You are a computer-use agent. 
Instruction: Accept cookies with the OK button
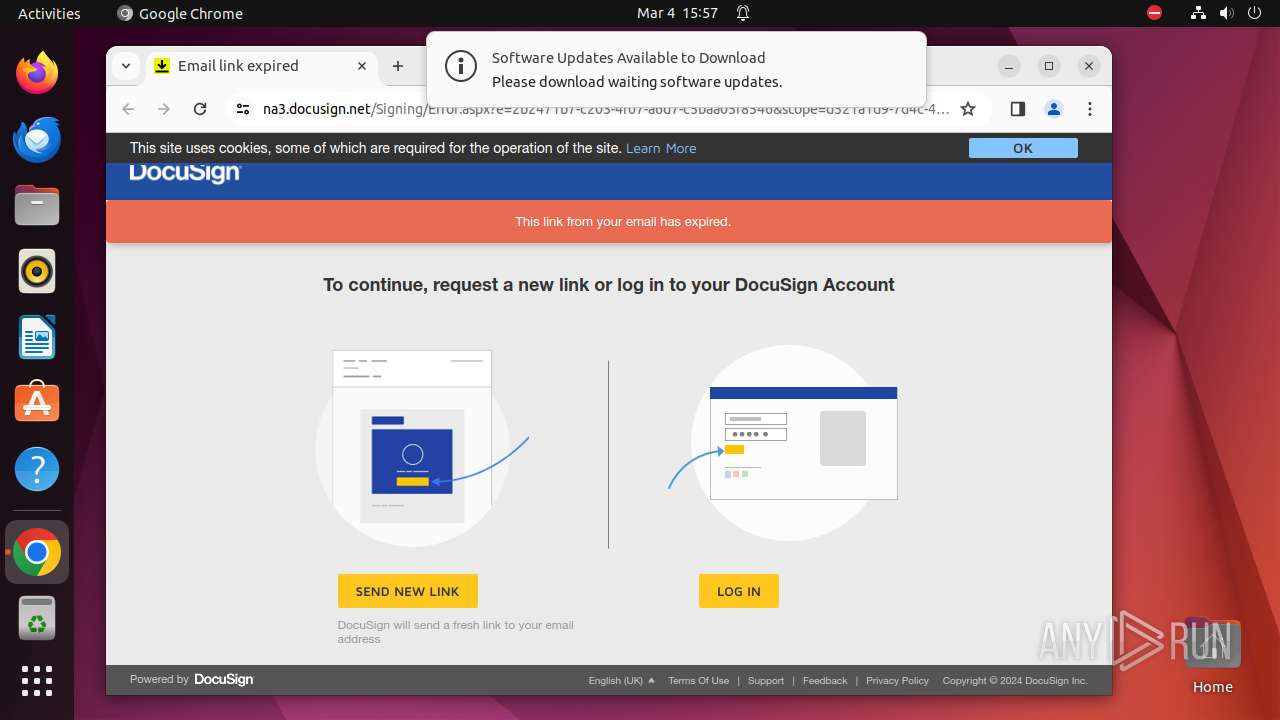[x=1023, y=148]
